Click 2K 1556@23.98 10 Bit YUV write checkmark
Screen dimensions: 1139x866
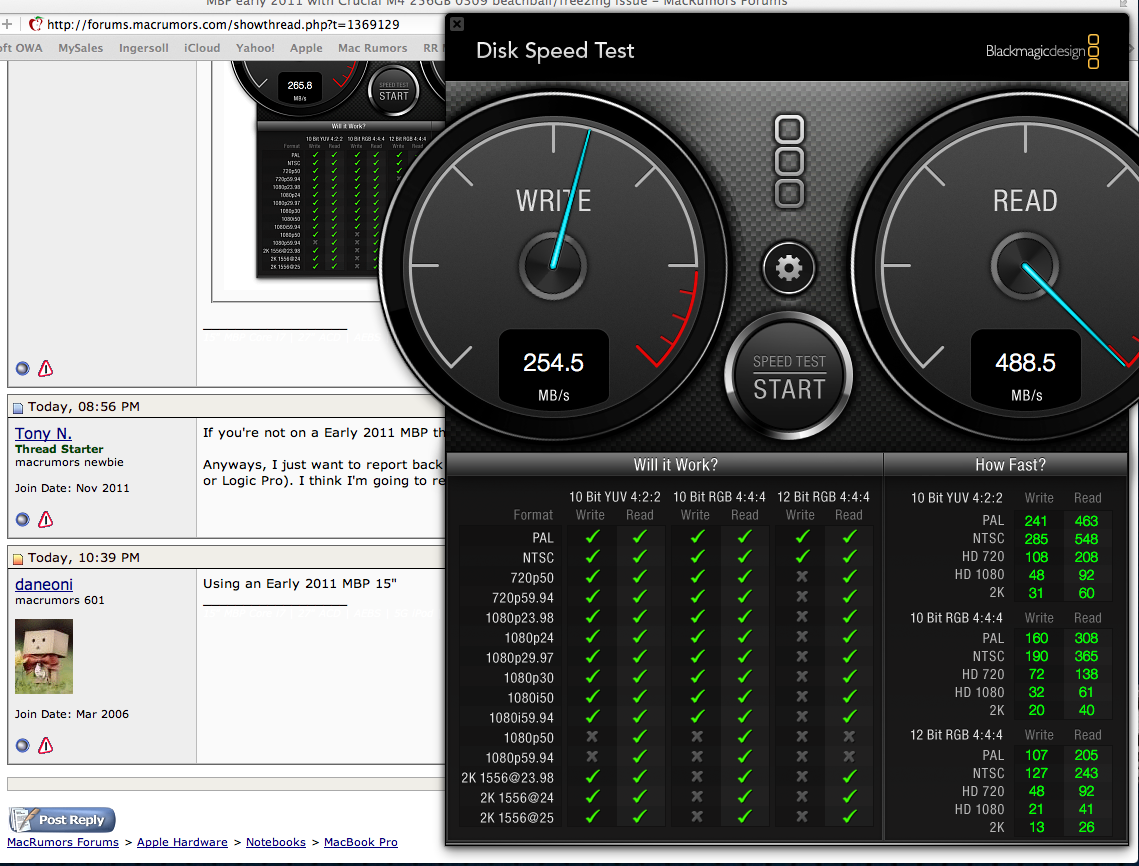[592, 777]
